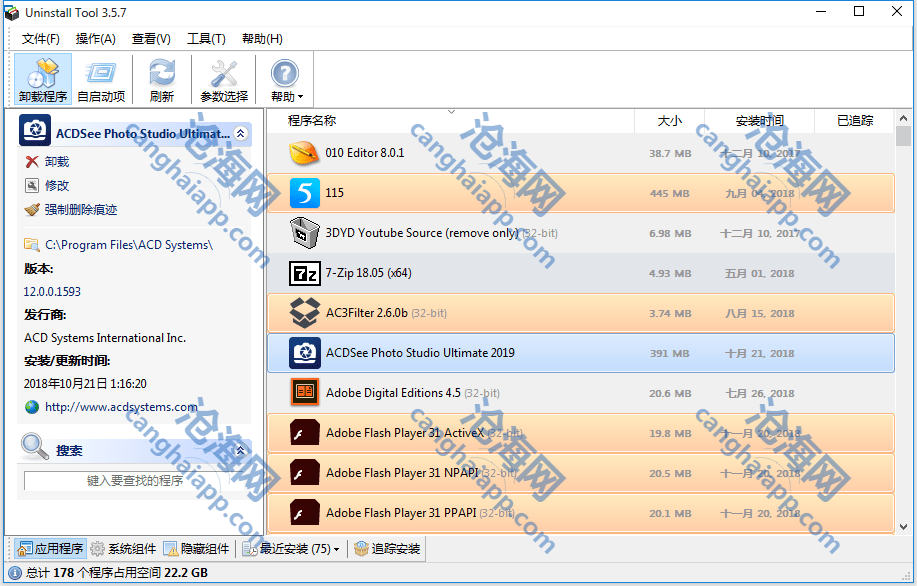Switch to System components (系统组件) tab
The height and width of the screenshot is (586, 917).
(x=123, y=549)
